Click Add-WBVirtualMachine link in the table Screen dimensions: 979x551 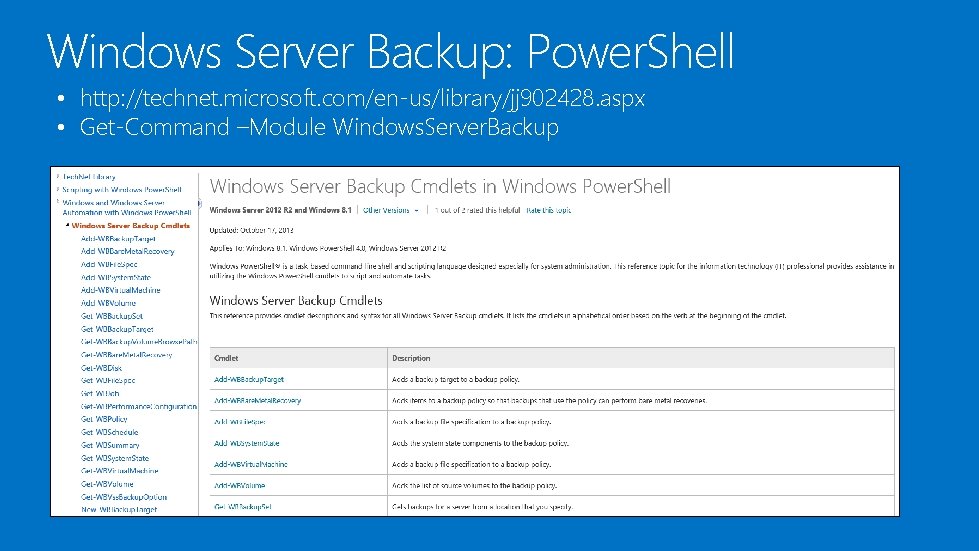point(251,464)
